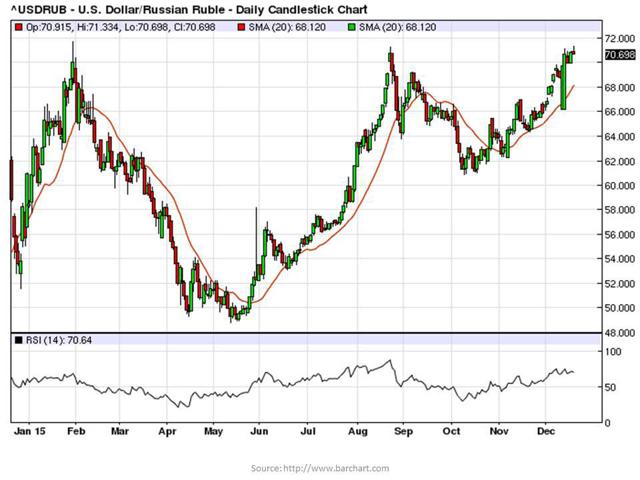Click the red SMA (20) legend swatch

(x=242, y=27)
